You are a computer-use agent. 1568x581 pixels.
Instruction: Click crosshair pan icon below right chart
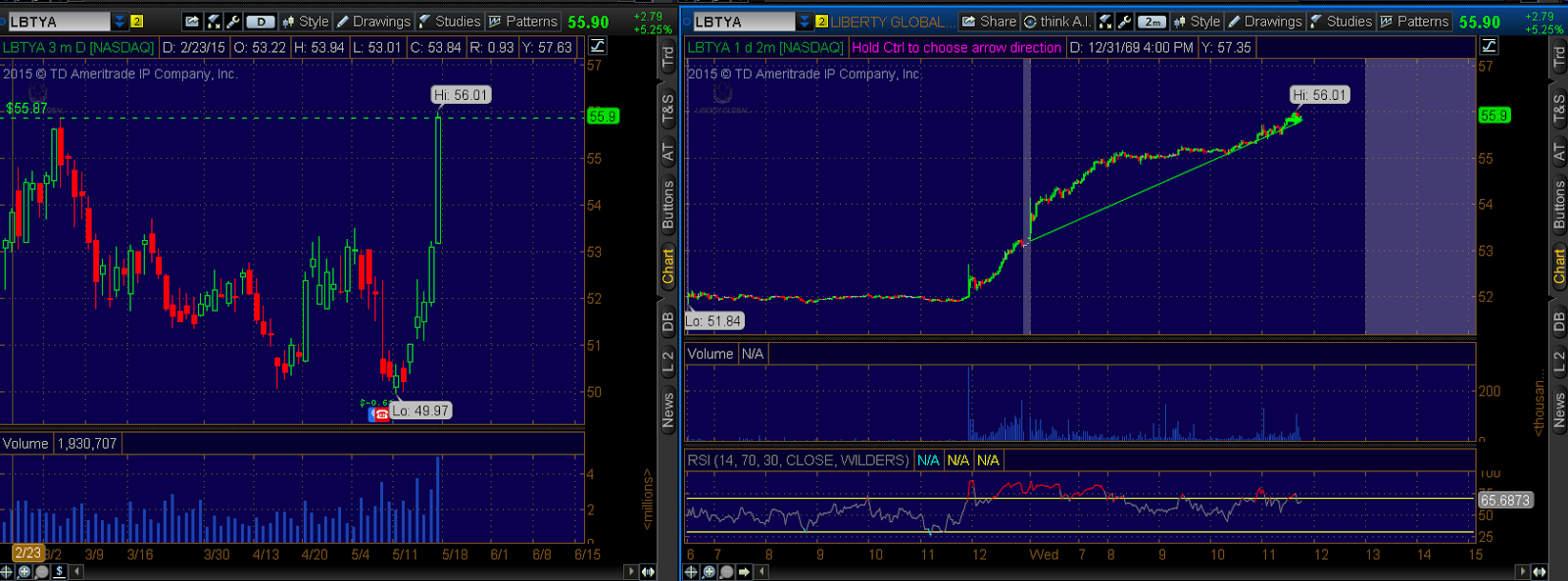coord(691,571)
